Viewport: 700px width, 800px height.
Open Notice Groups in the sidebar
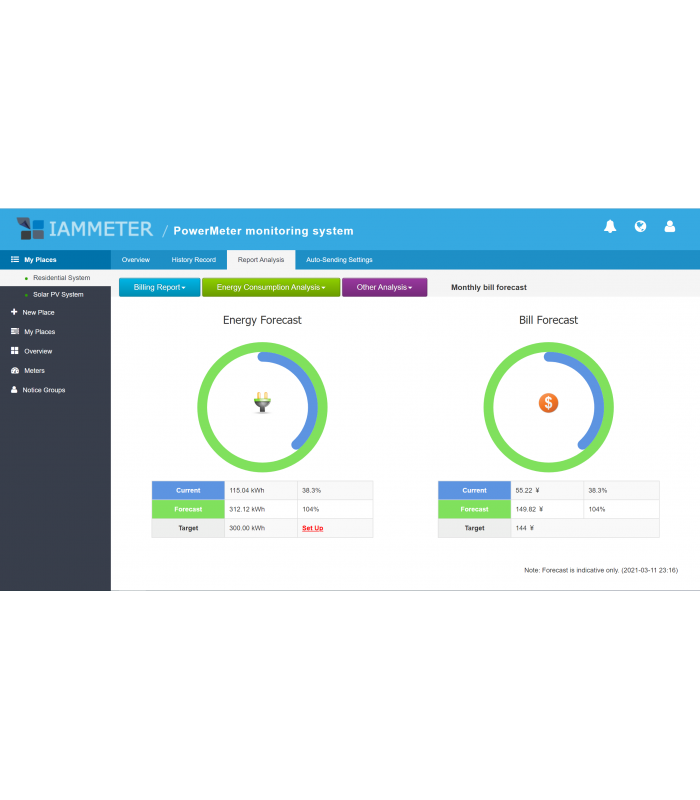[43, 390]
